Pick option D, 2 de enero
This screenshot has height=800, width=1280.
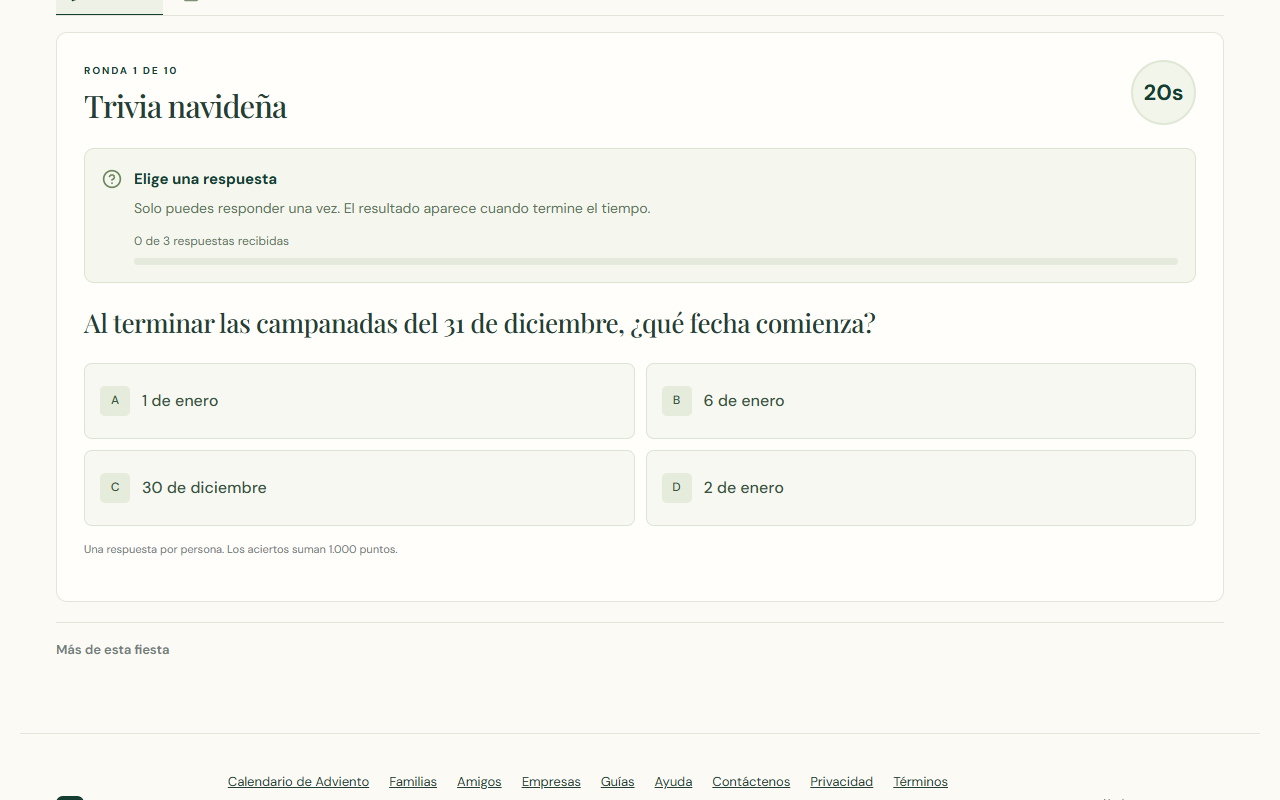(x=921, y=488)
